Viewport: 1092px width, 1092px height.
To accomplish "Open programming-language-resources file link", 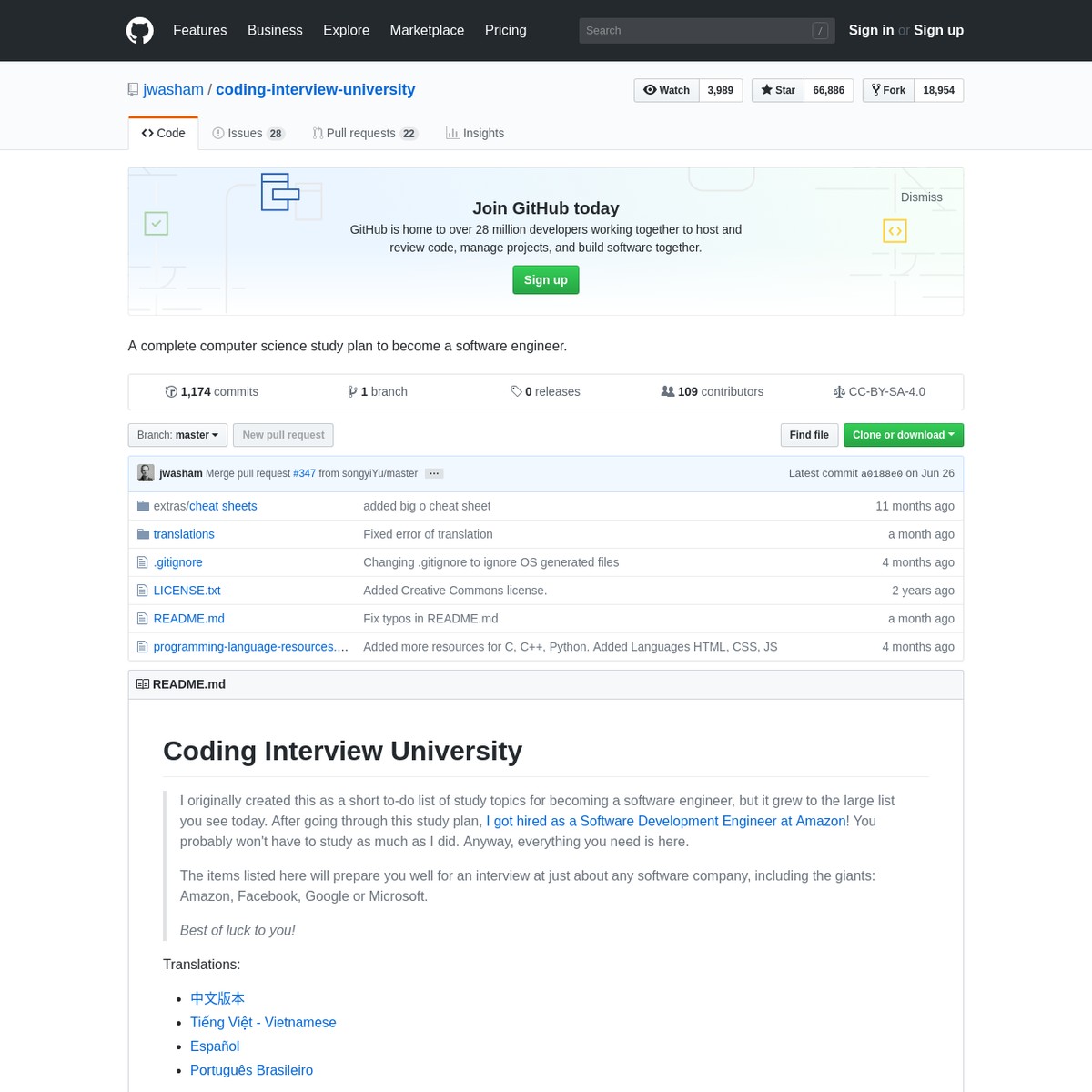I will [x=251, y=647].
